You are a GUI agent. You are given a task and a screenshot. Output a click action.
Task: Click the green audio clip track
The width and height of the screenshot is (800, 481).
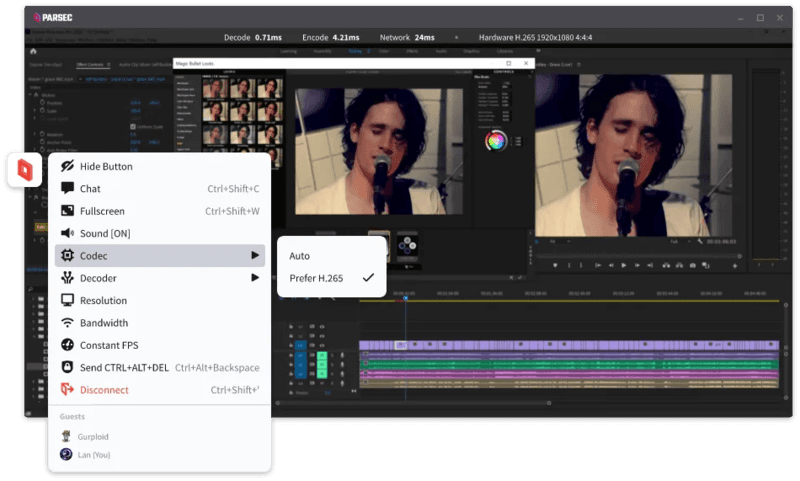click(569, 365)
